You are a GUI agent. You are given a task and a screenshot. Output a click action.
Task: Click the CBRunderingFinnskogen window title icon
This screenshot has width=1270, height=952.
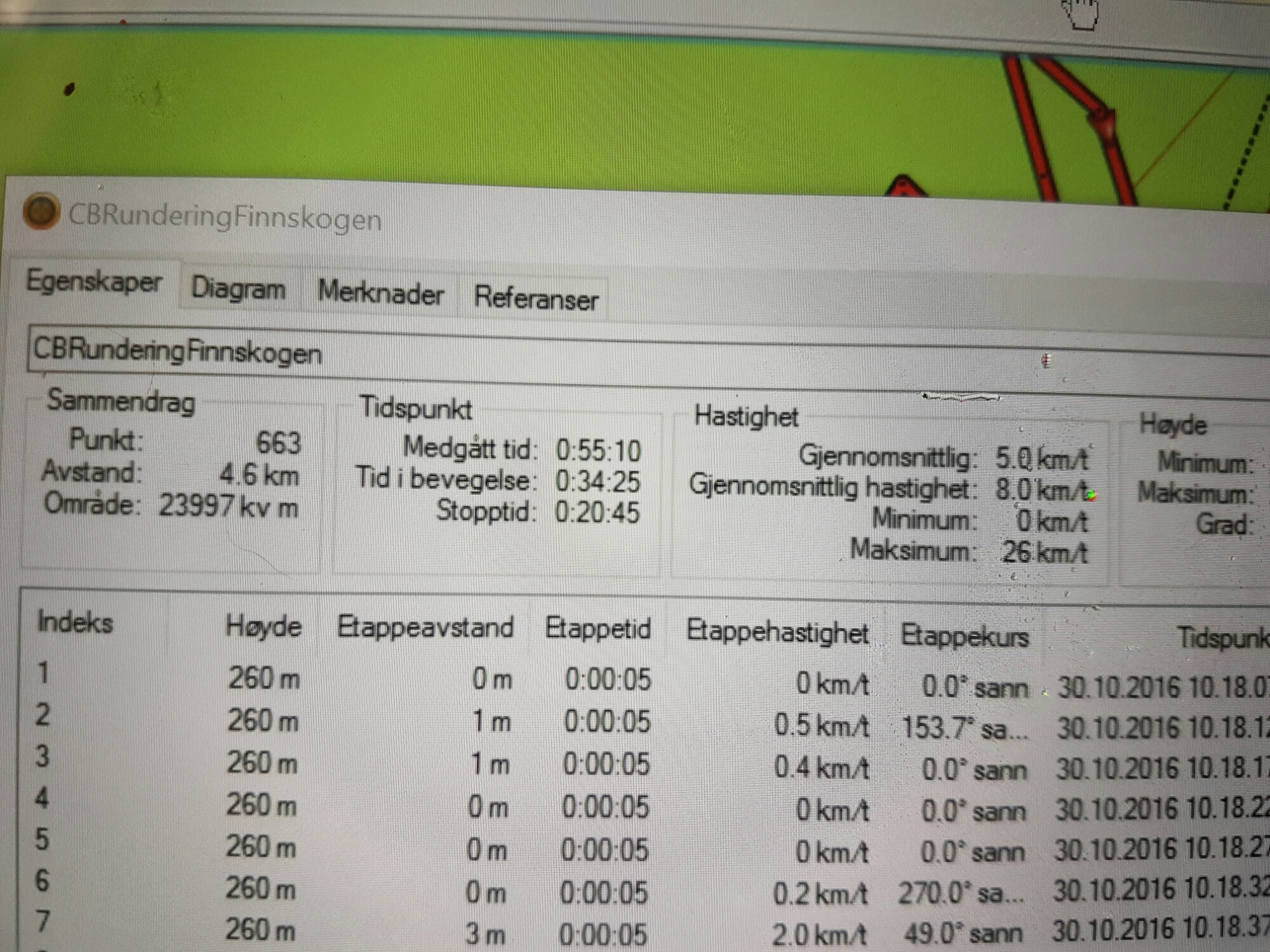coord(41,211)
